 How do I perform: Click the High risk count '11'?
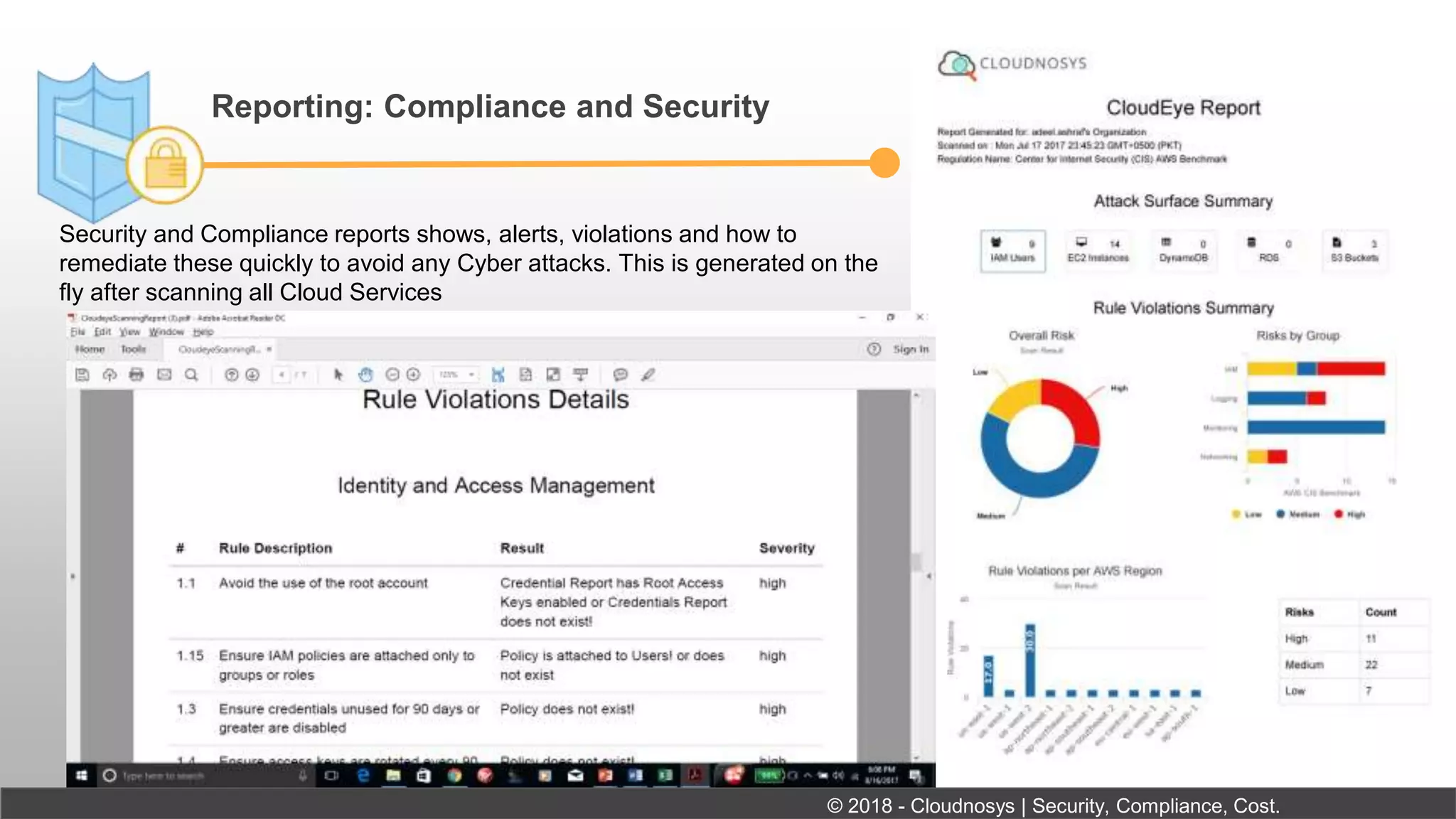(x=1371, y=638)
